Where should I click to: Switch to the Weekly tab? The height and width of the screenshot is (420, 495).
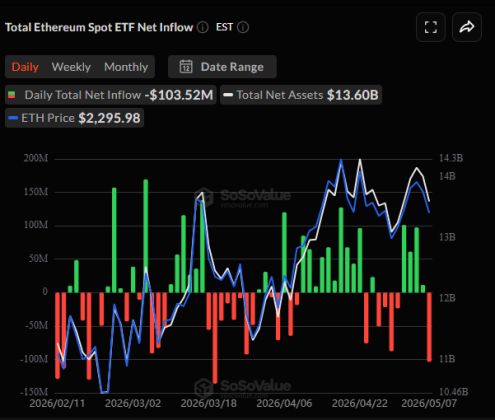point(71,67)
